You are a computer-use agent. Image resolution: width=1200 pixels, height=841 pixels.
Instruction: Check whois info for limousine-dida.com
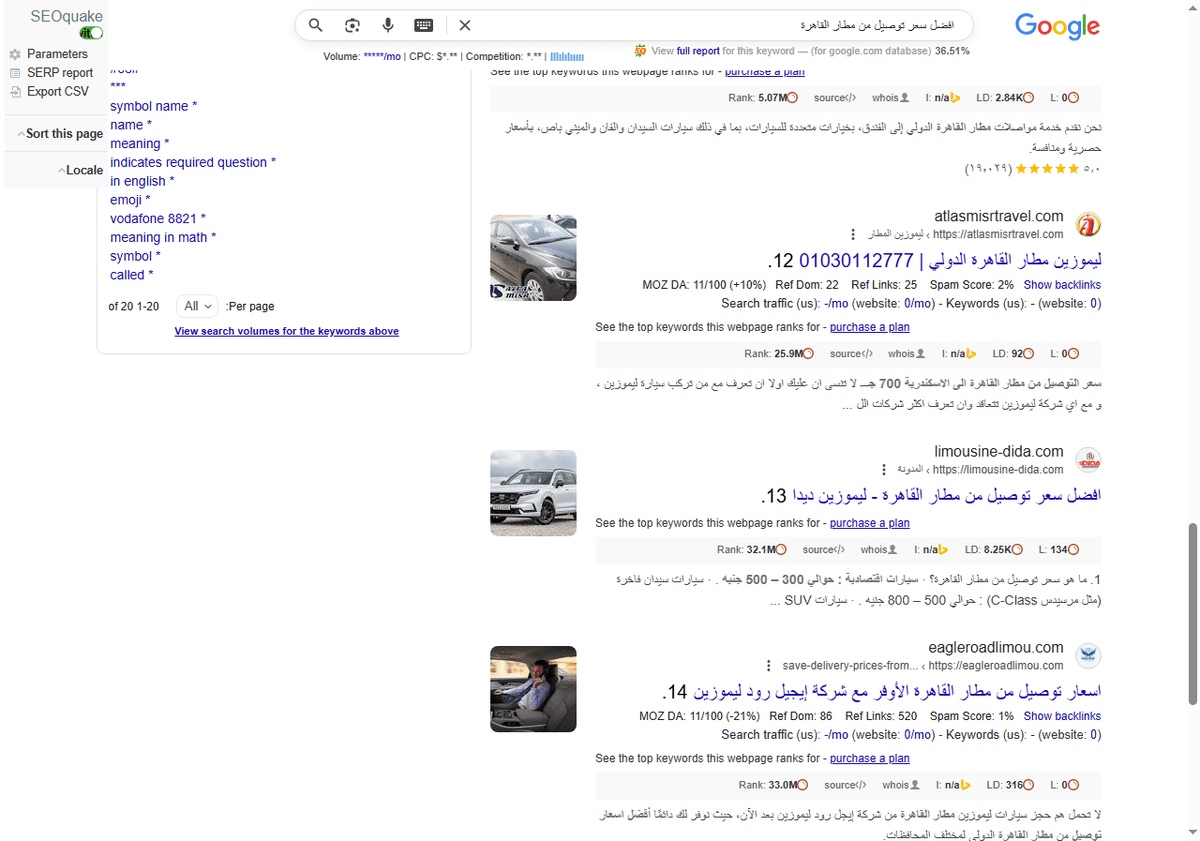coord(878,549)
